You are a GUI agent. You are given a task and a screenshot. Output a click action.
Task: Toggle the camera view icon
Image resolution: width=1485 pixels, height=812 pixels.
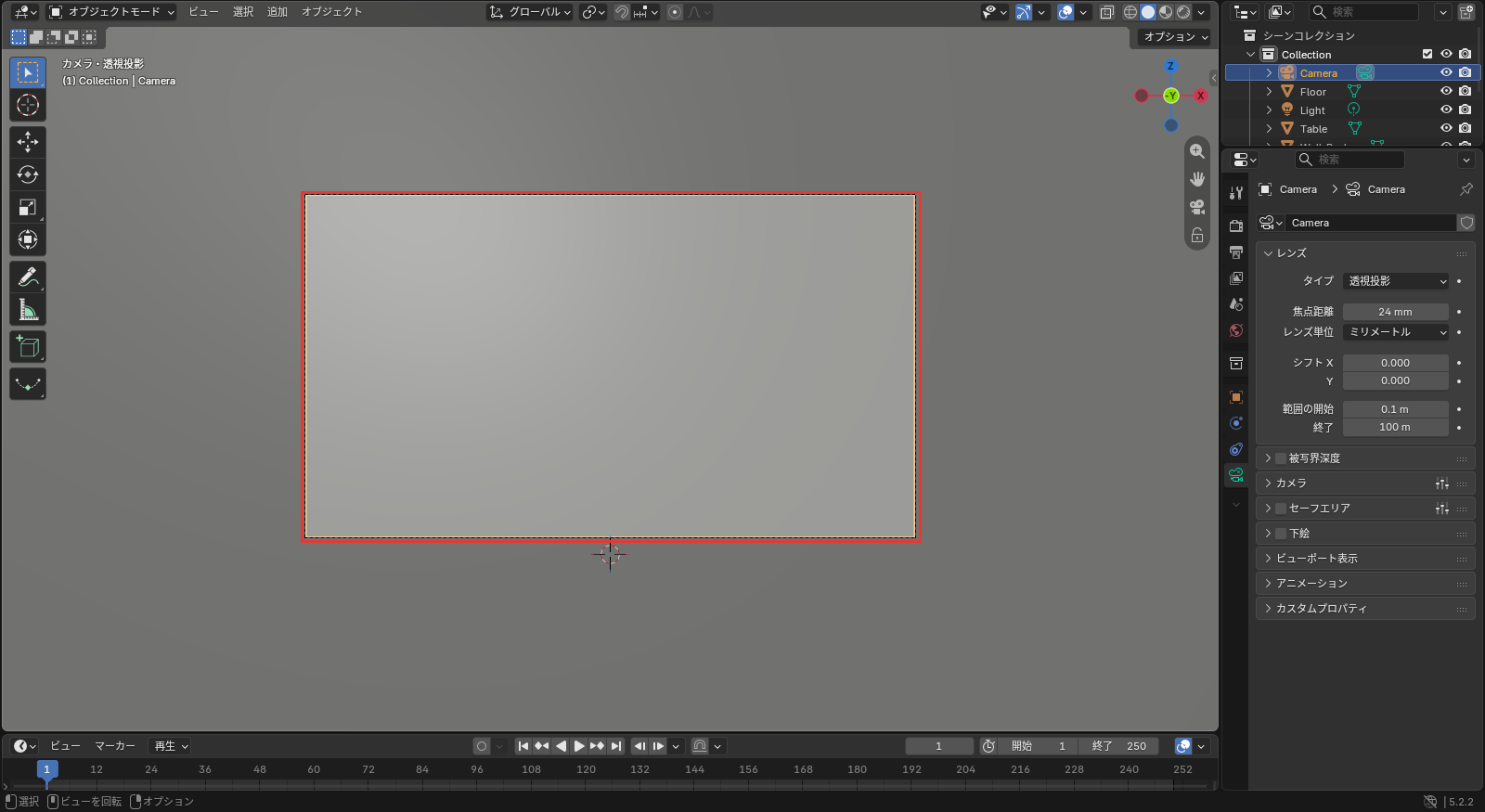[x=1197, y=207]
